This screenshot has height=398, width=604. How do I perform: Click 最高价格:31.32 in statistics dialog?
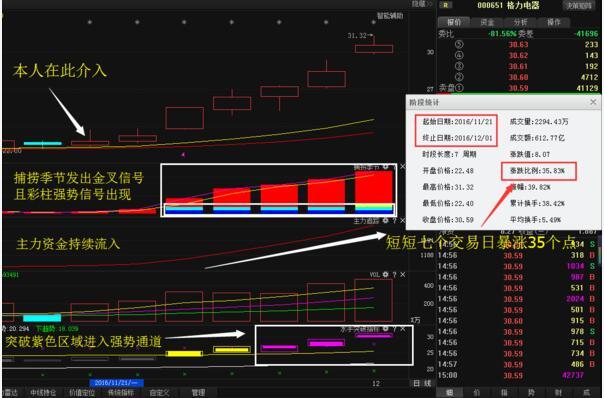(448, 187)
